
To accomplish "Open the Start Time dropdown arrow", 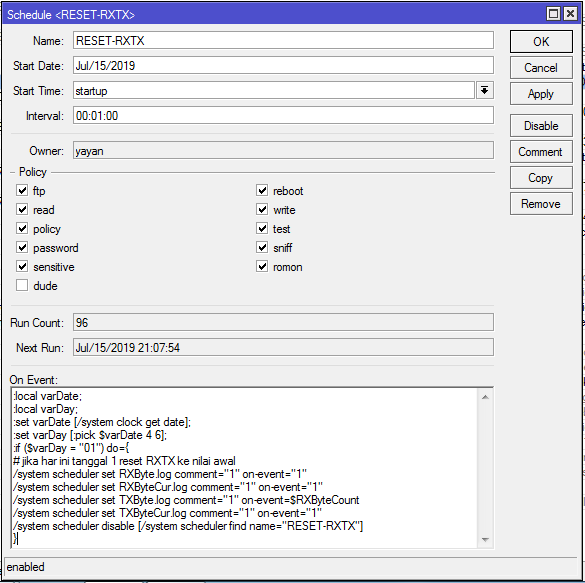I will point(484,90).
